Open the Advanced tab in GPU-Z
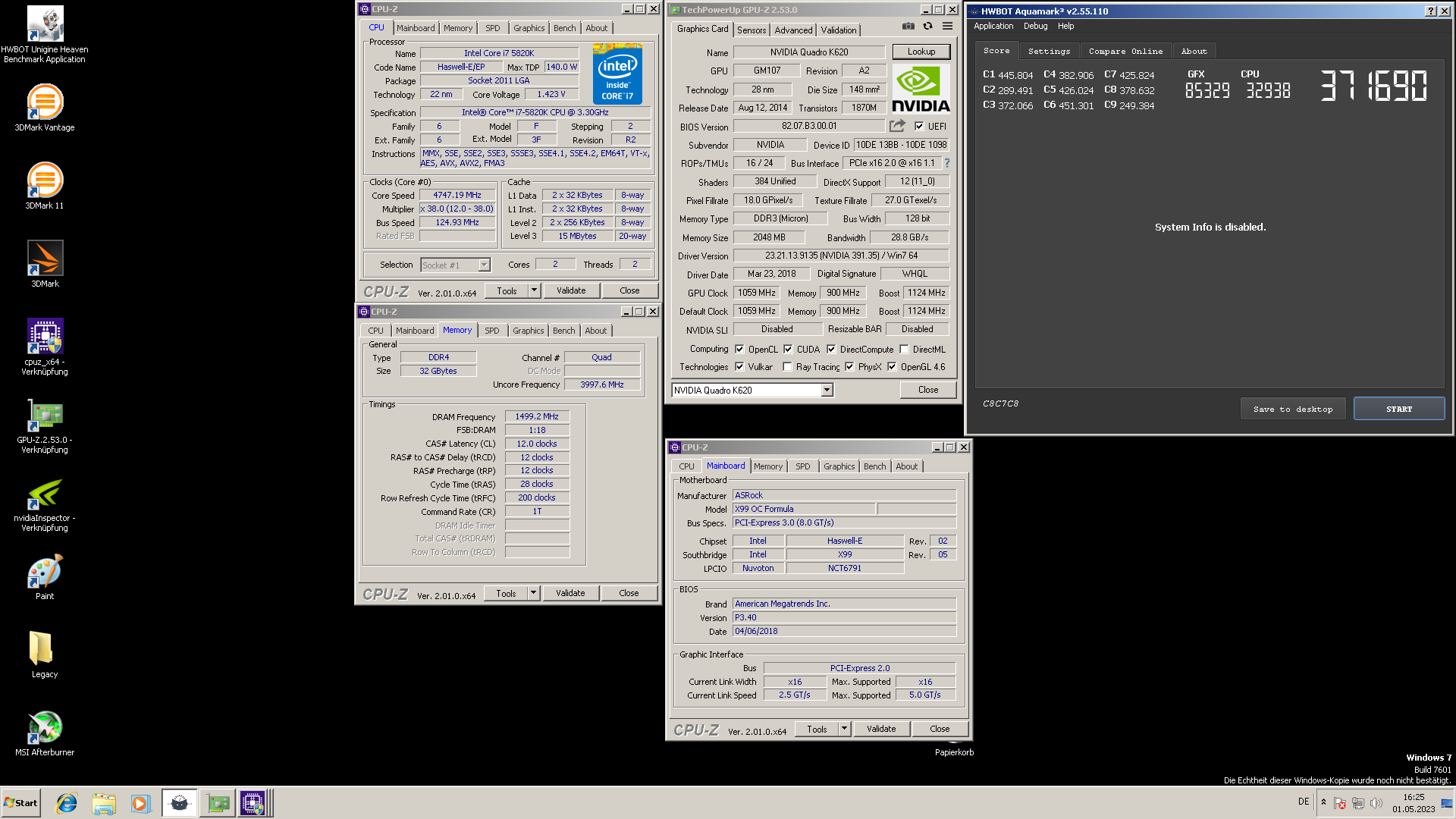This screenshot has height=819, width=1456. (793, 30)
